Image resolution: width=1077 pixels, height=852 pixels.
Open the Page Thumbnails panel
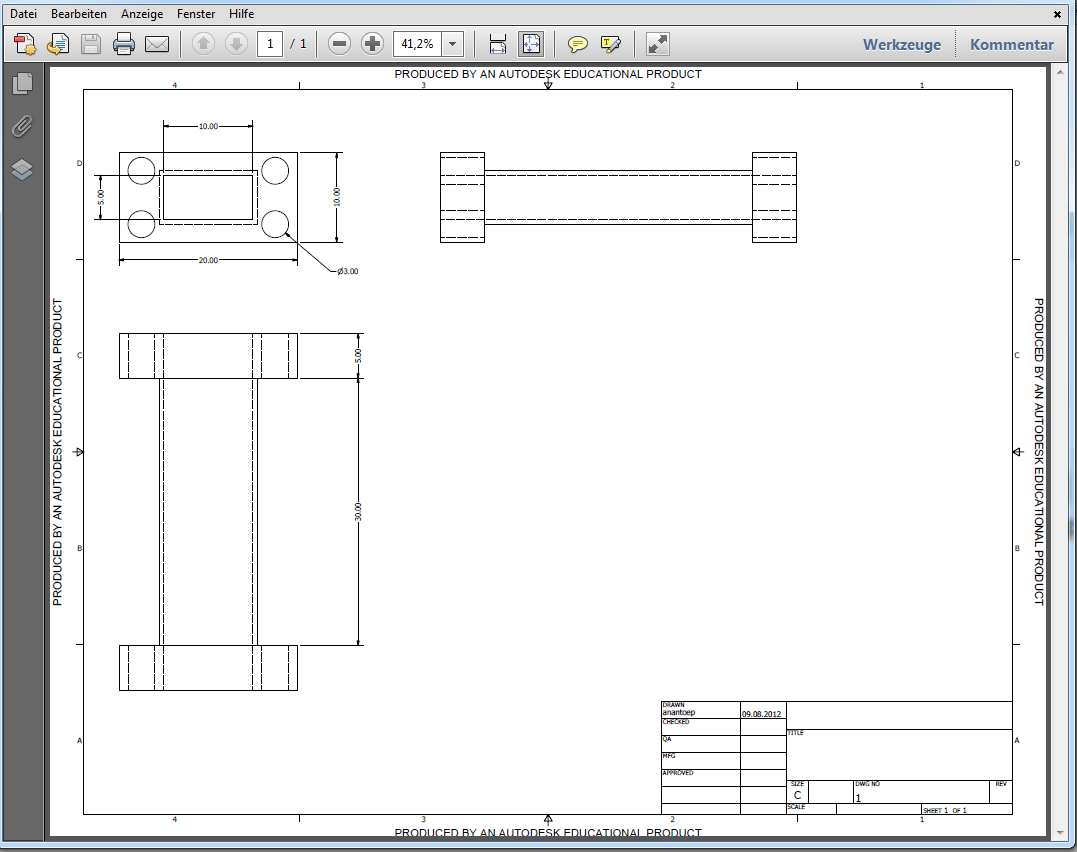(x=22, y=84)
